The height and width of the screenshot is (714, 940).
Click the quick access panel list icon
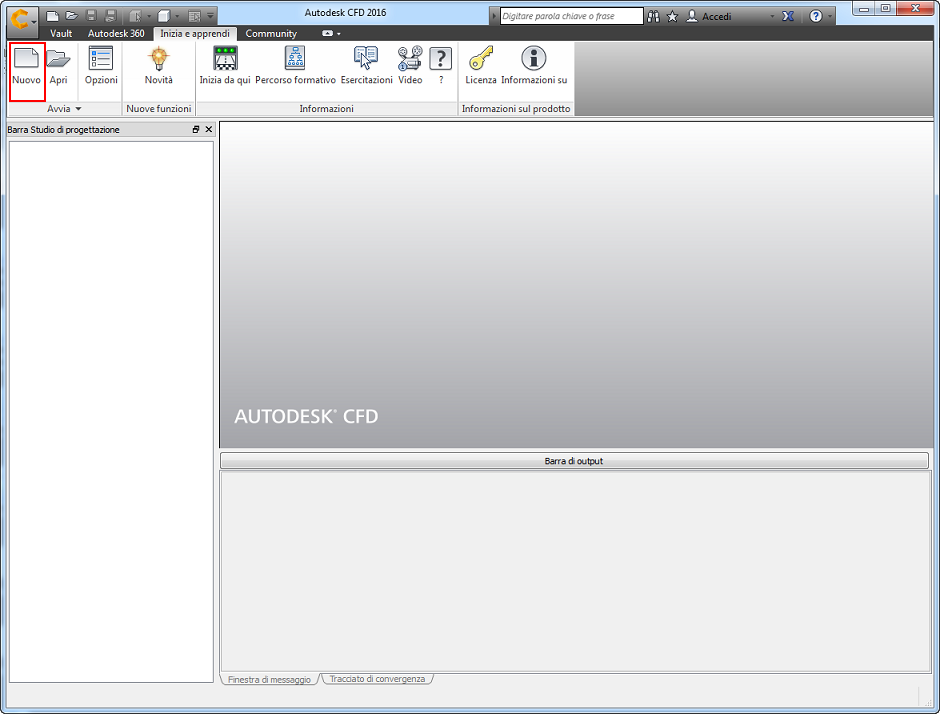click(x=194, y=16)
